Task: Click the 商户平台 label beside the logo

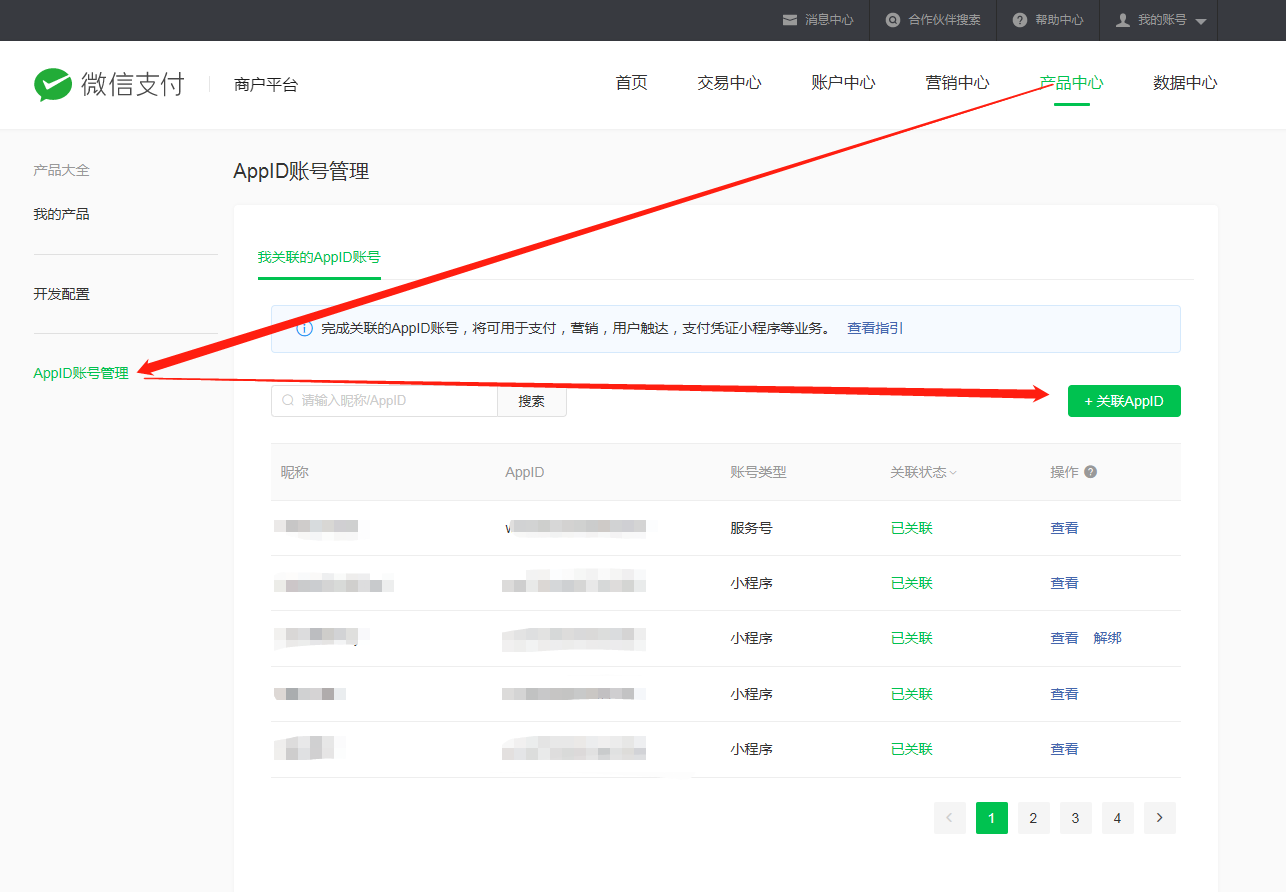Action: coord(266,85)
